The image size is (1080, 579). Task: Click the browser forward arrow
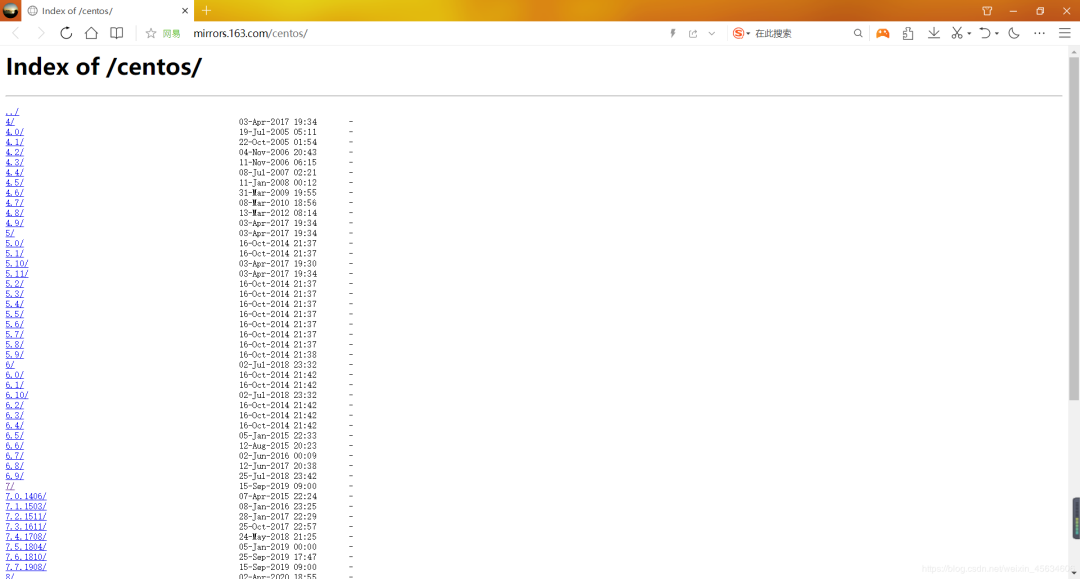41,33
